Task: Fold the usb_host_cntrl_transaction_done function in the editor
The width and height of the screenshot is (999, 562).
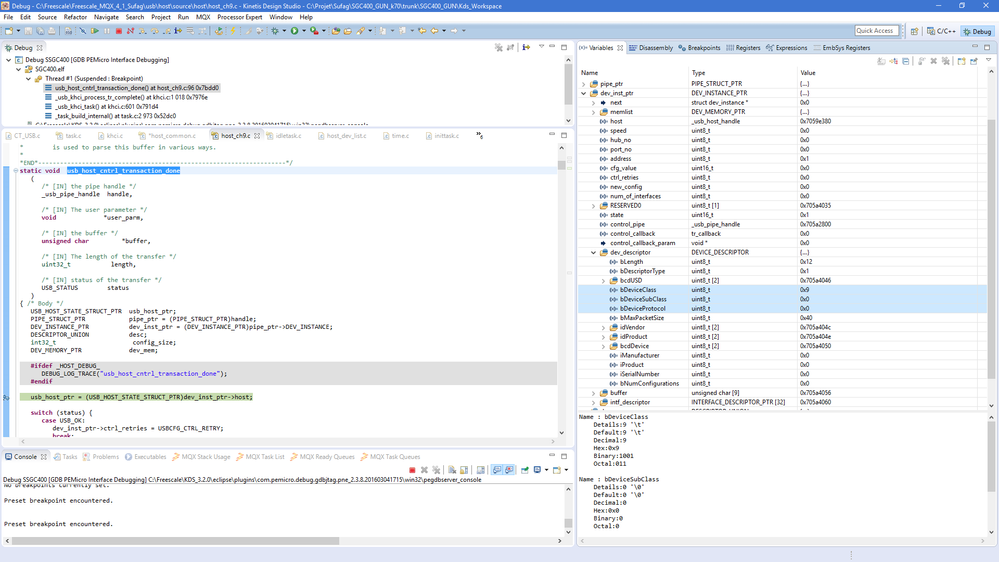Action: coord(15,171)
